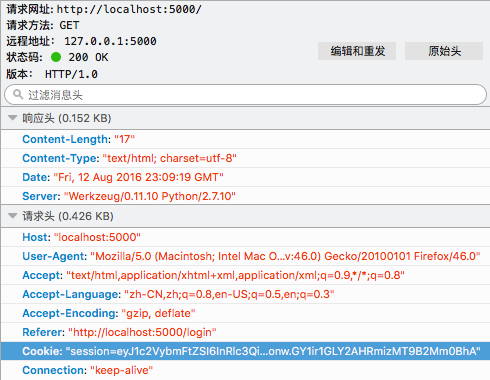Select the Accept-Language header row
490x380 pixels.
[246, 294]
